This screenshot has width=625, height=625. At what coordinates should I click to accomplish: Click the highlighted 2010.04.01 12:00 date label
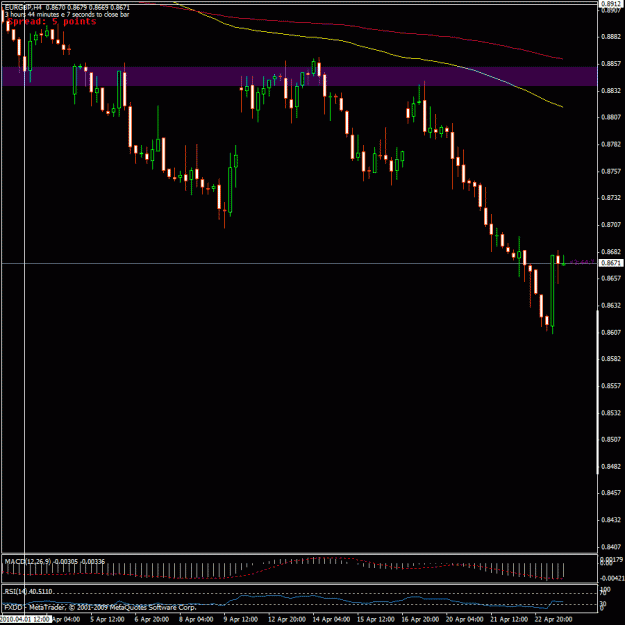(26, 619)
